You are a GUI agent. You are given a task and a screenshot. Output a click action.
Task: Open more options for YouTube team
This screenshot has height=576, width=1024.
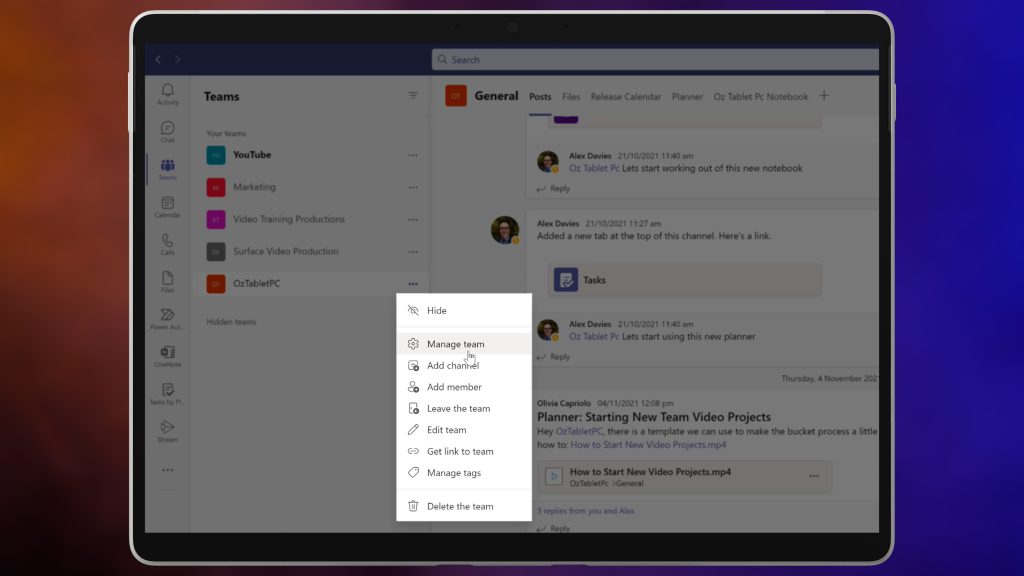[x=413, y=155]
